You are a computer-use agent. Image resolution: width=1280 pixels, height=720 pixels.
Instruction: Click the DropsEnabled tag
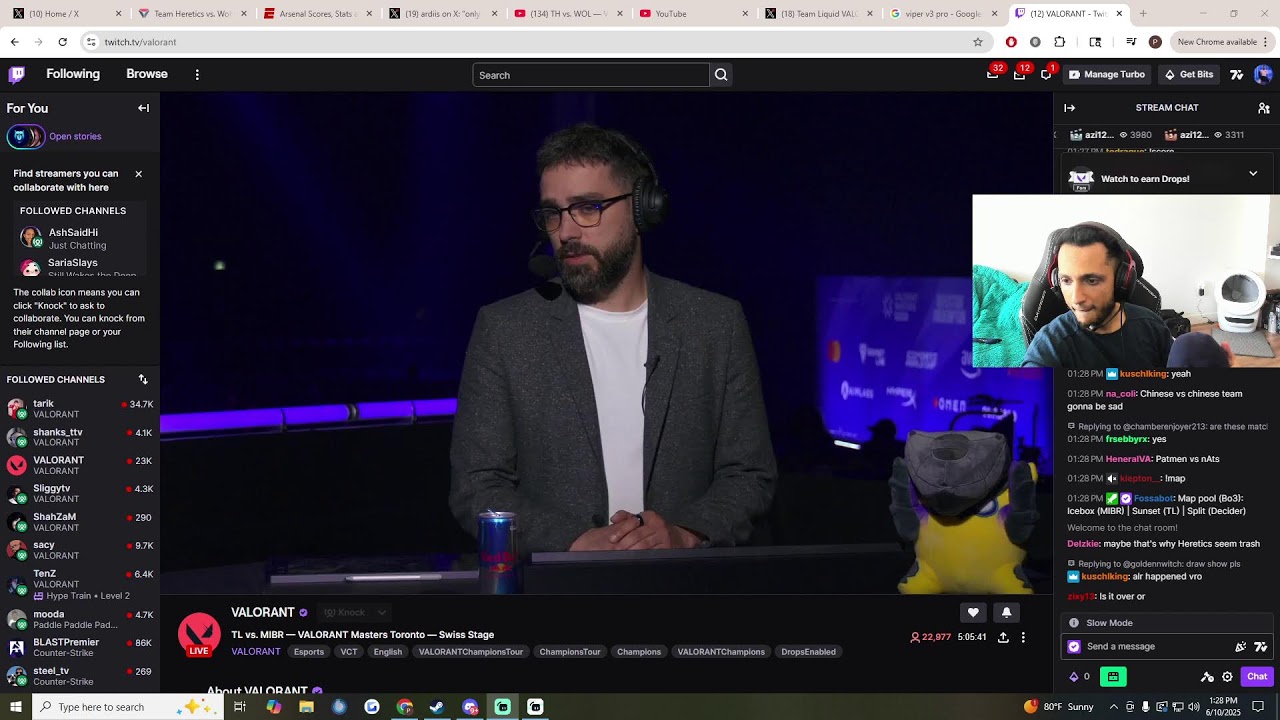click(808, 652)
